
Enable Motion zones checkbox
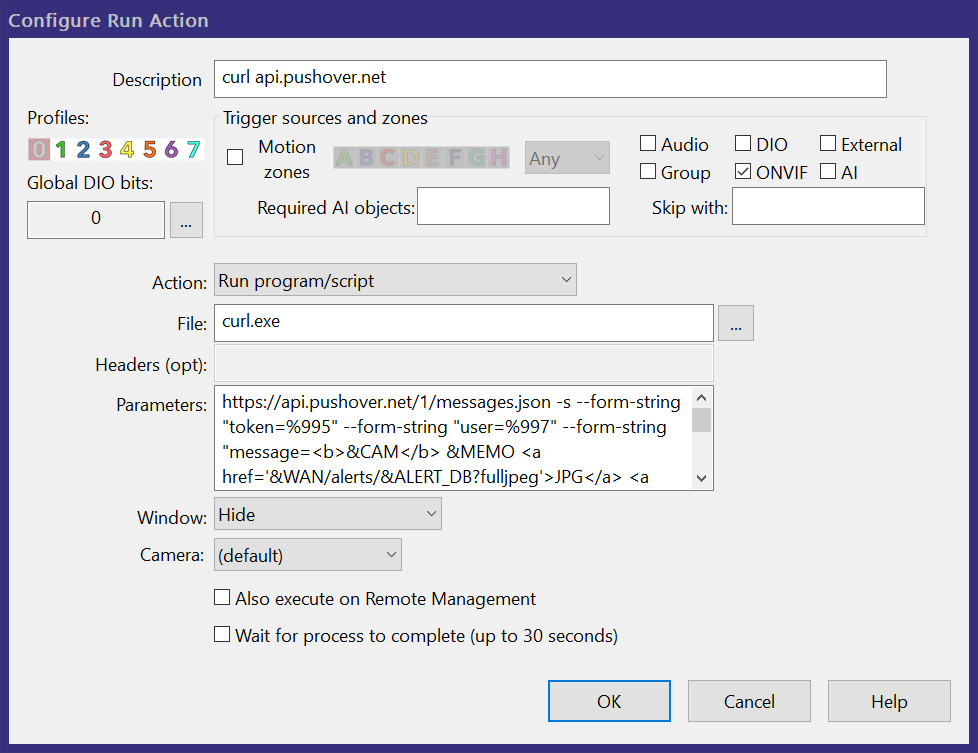235,158
